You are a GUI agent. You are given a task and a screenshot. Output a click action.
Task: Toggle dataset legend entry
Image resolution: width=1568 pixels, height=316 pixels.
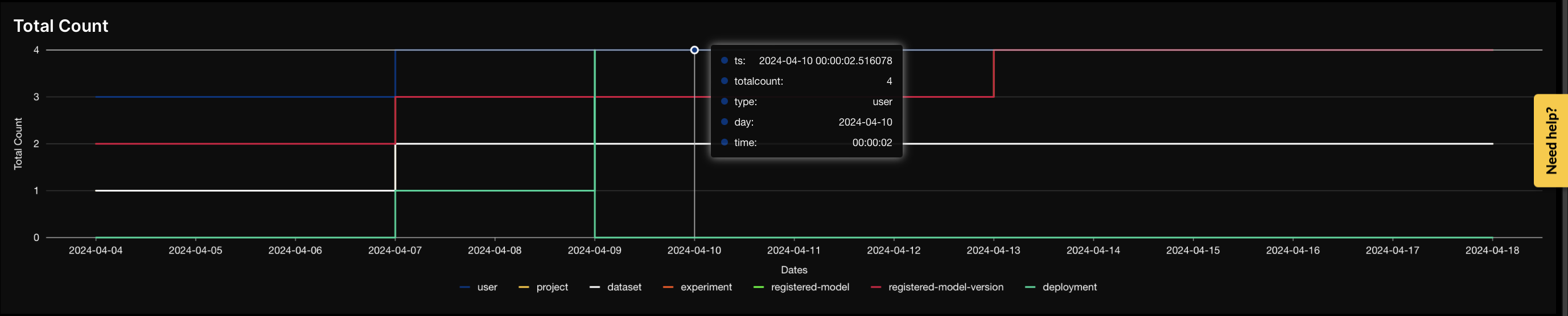tap(616, 287)
